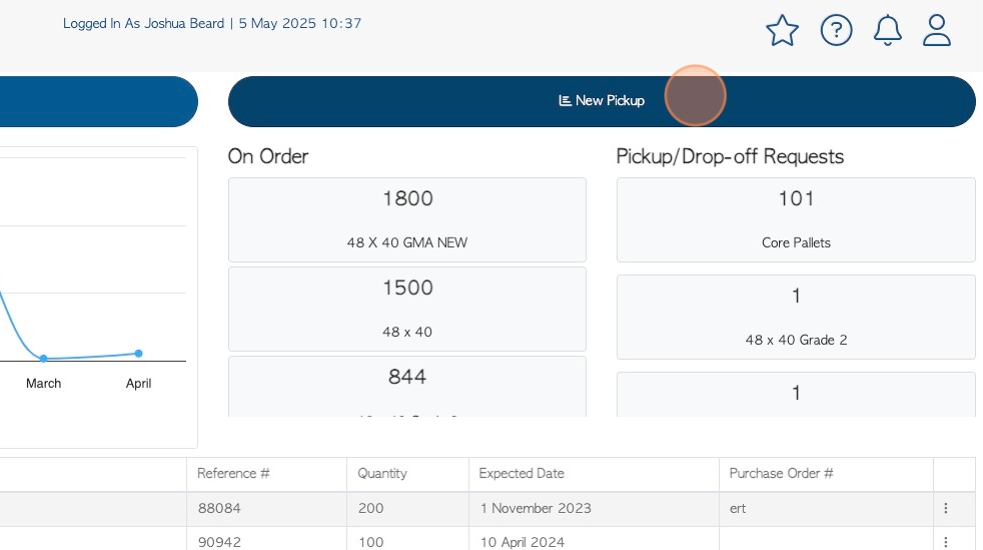Open the user profile icon
The image size is (983, 550).
pos(937,30)
